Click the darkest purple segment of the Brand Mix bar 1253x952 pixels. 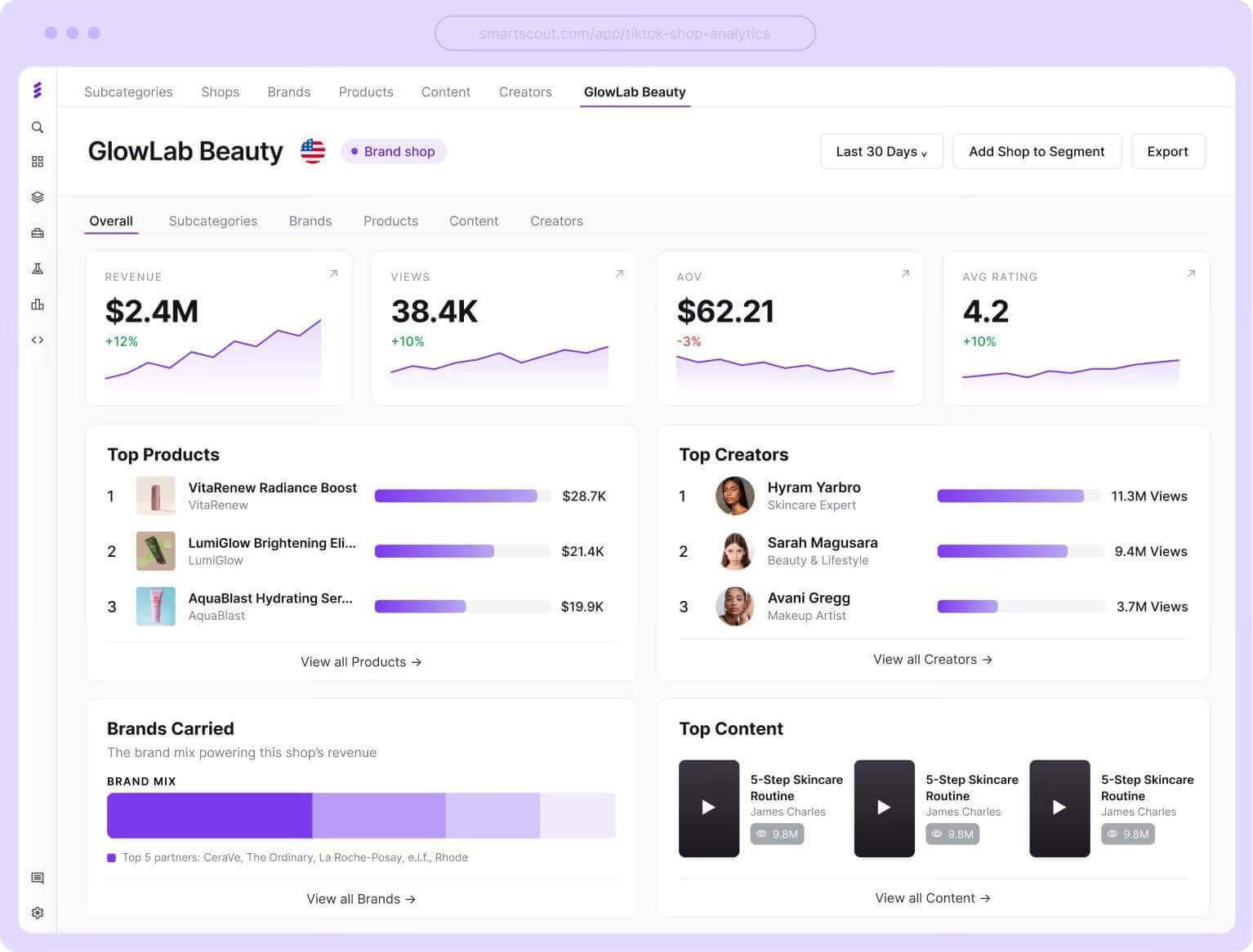pyautogui.click(x=210, y=815)
